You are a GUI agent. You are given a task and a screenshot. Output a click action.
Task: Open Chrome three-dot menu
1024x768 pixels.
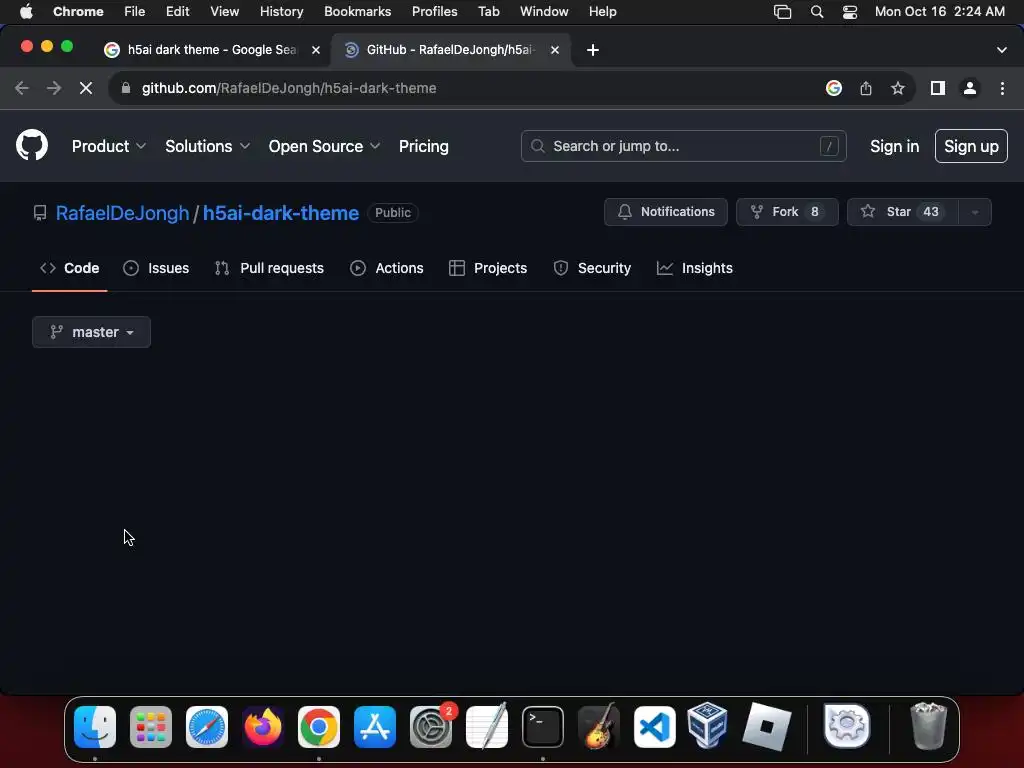[x=1002, y=88]
